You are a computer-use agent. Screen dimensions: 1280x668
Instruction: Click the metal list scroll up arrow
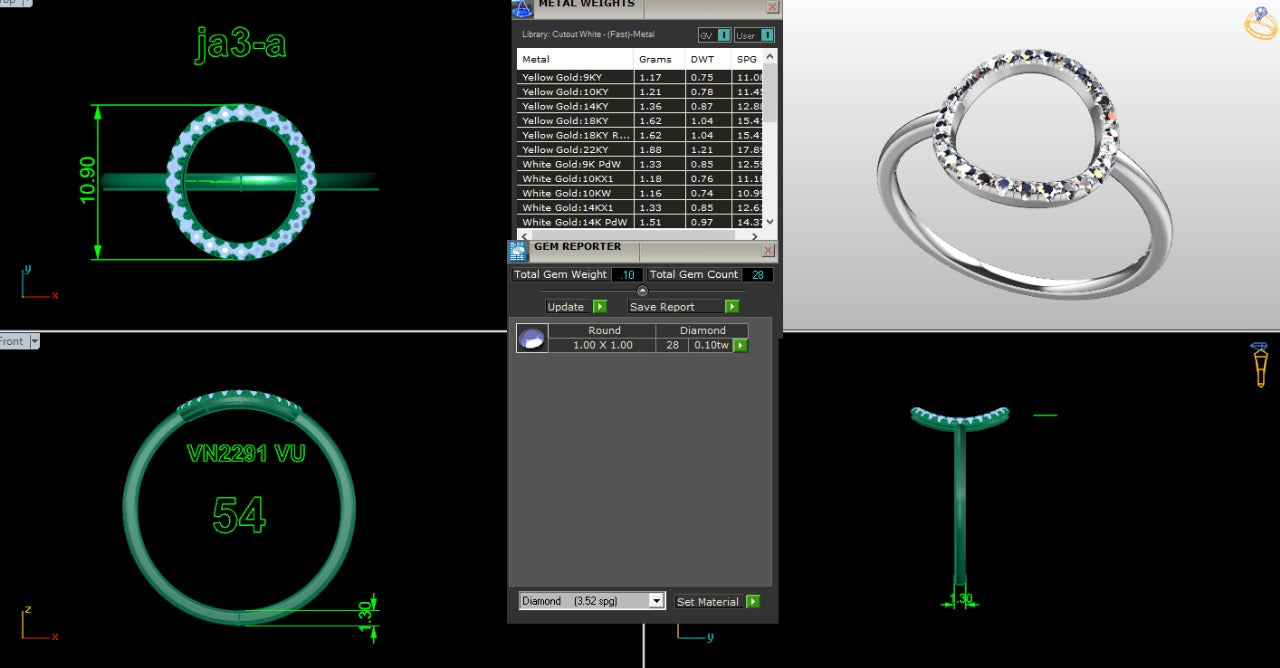769,56
